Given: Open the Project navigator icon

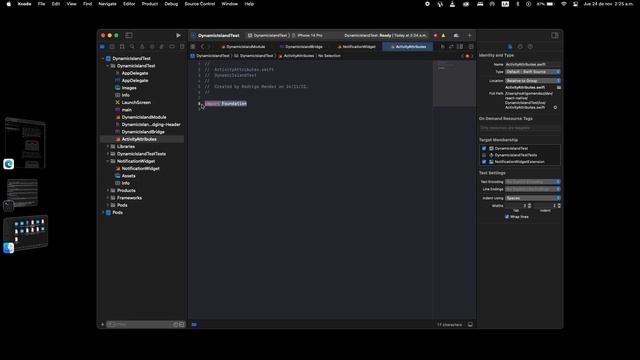Looking at the screenshot, I should click(102, 47).
